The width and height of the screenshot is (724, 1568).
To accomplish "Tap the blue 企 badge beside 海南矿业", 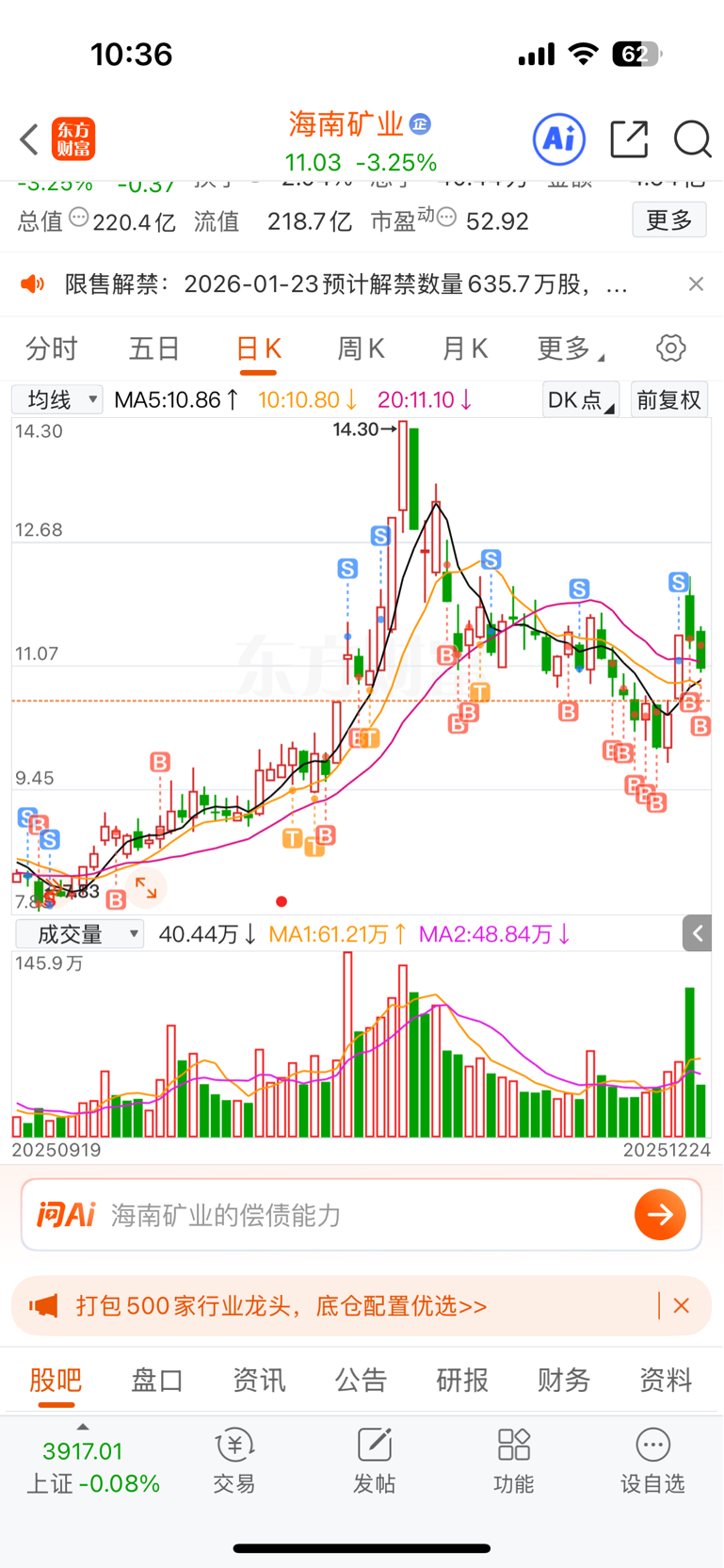I will [x=421, y=123].
